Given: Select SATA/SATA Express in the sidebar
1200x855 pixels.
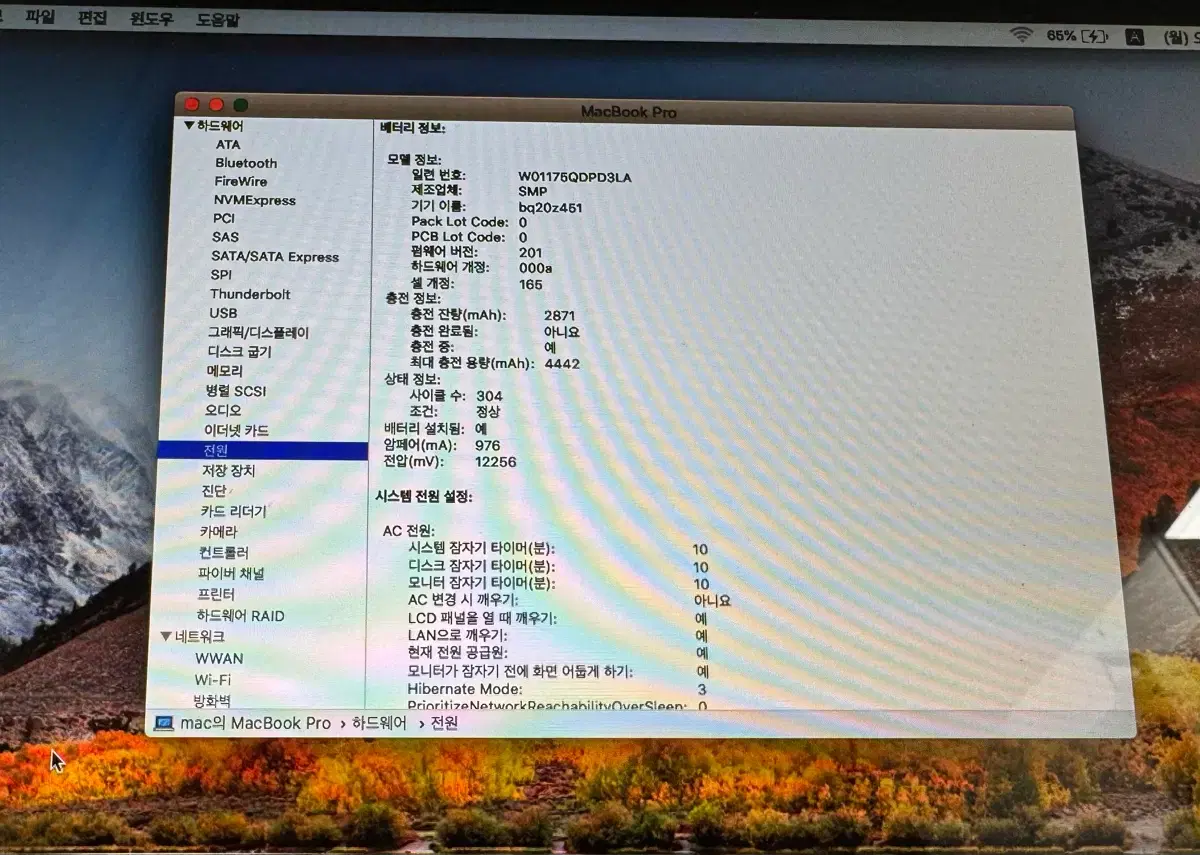Looking at the screenshot, I should coord(275,256).
